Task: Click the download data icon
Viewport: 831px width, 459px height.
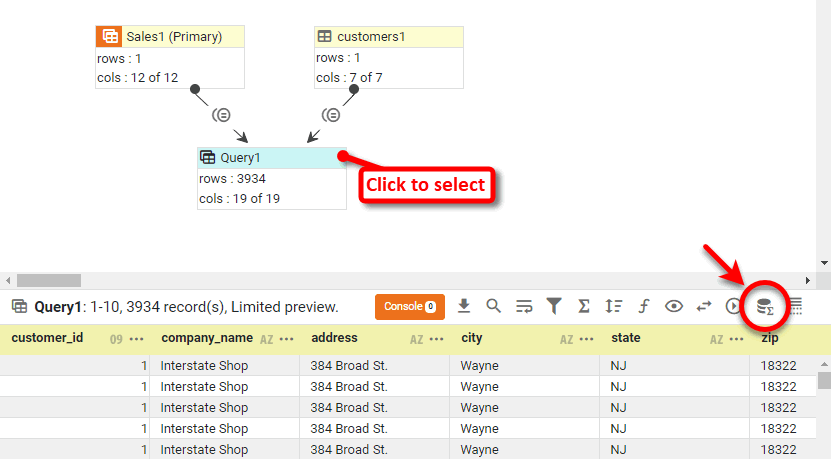Action: [464, 306]
